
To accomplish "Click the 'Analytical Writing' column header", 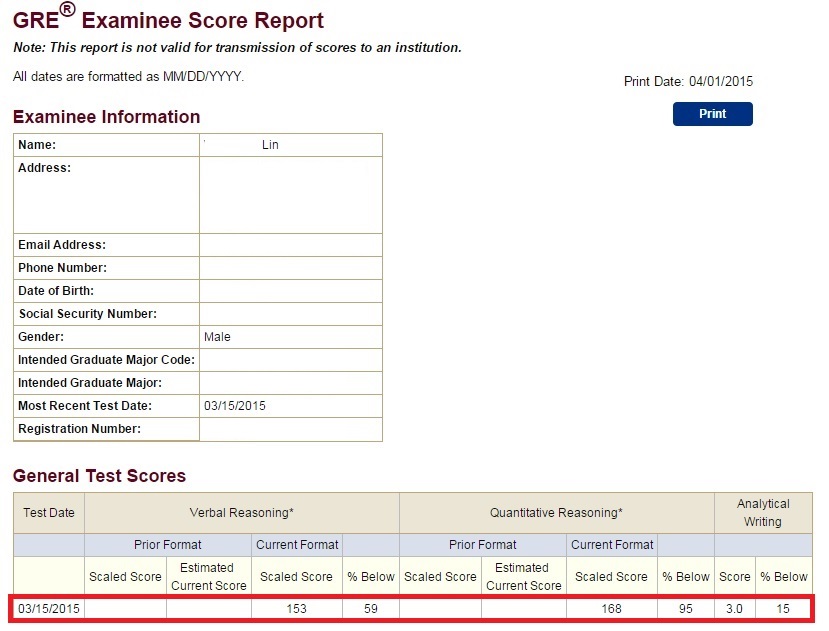I will [x=763, y=513].
